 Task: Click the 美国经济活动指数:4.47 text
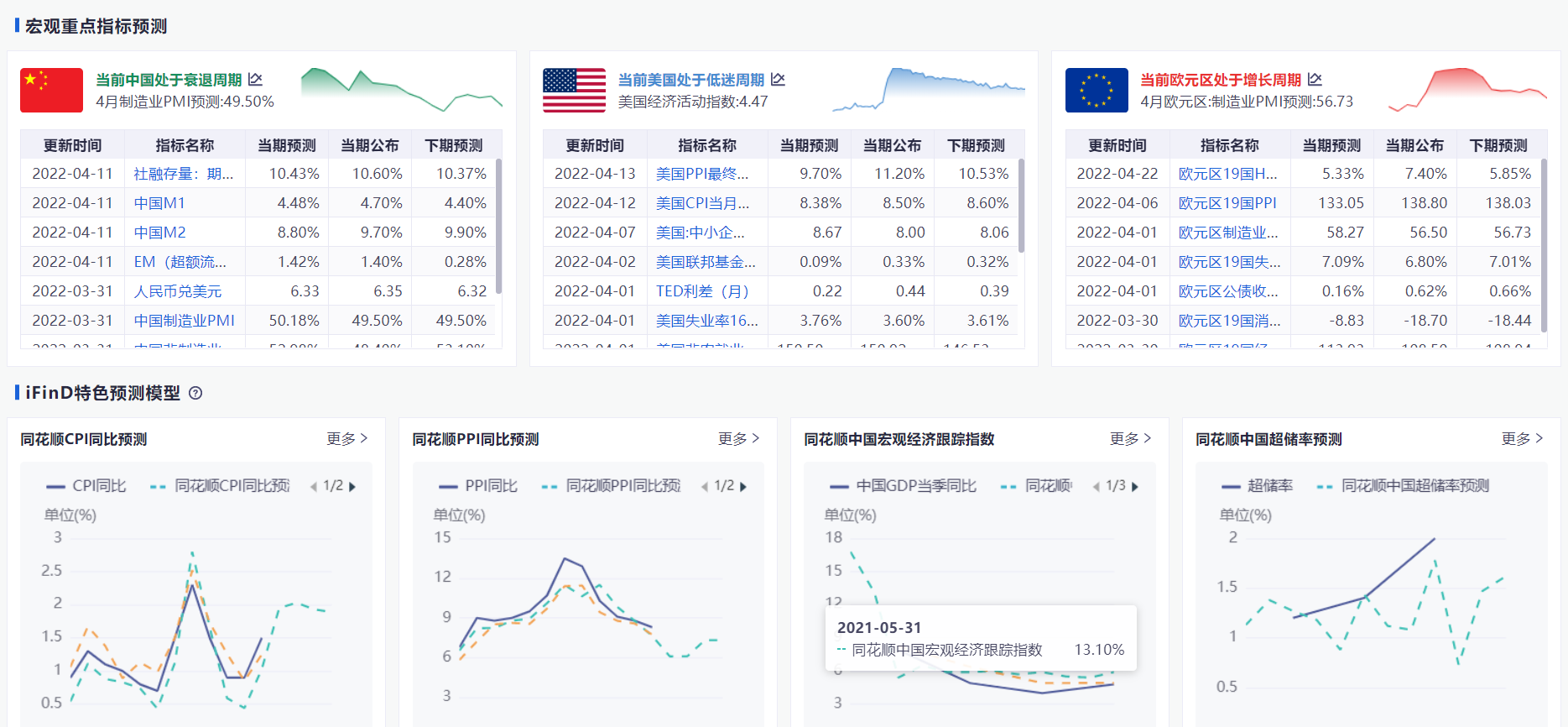tap(693, 102)
